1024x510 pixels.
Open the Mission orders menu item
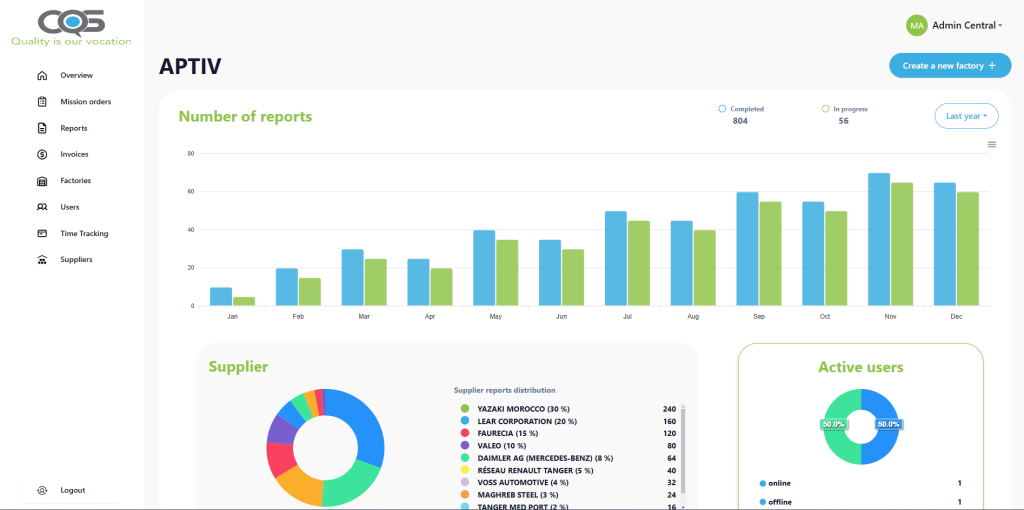click(85, 102)
